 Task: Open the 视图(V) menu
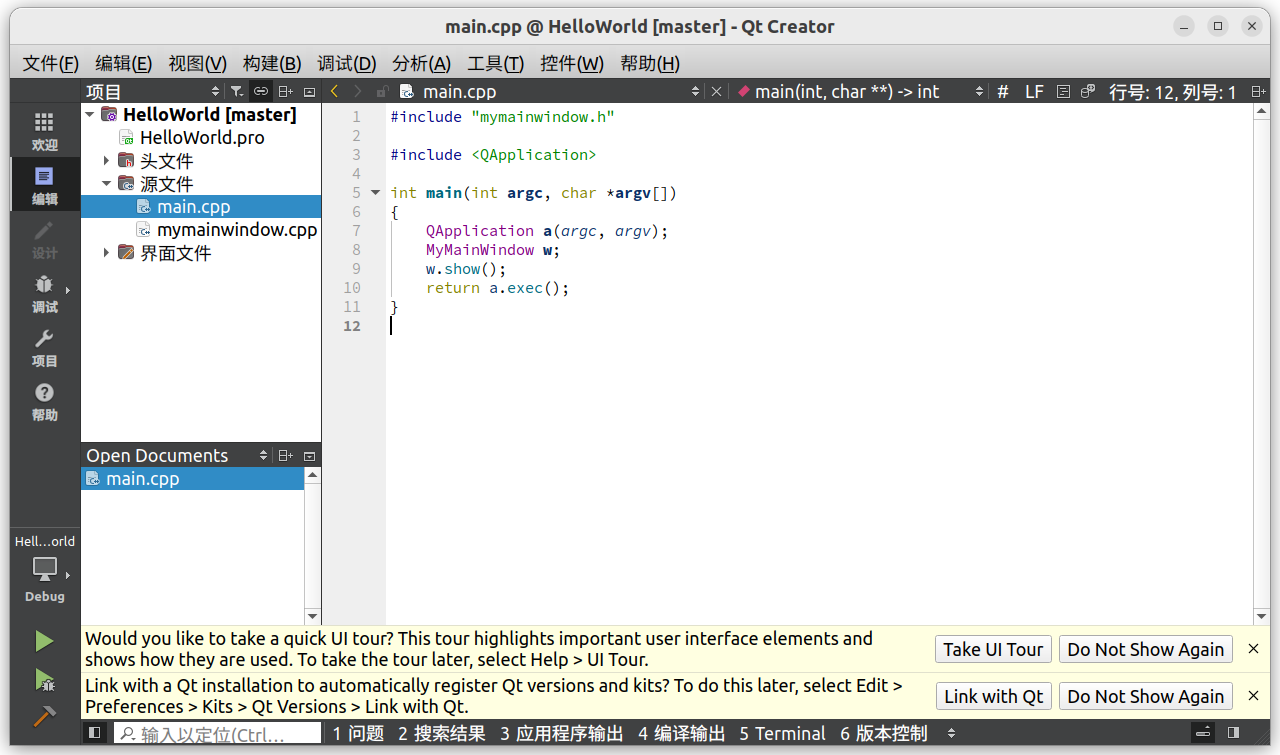pos(197,63)
